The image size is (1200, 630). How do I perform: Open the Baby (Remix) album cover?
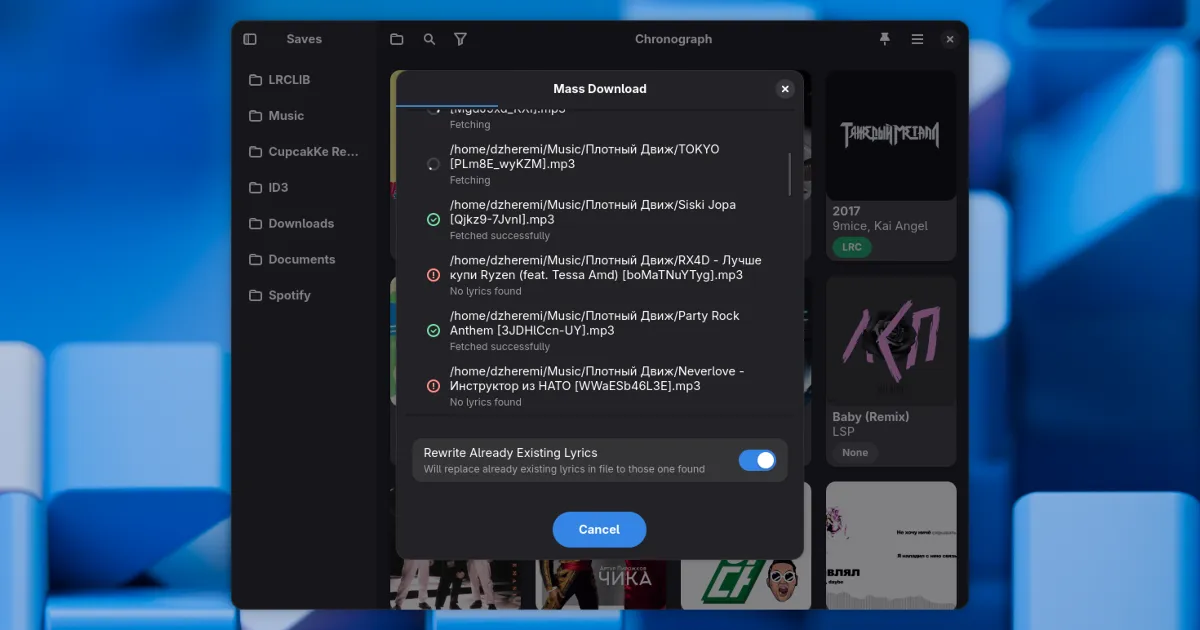coord(891,340)
